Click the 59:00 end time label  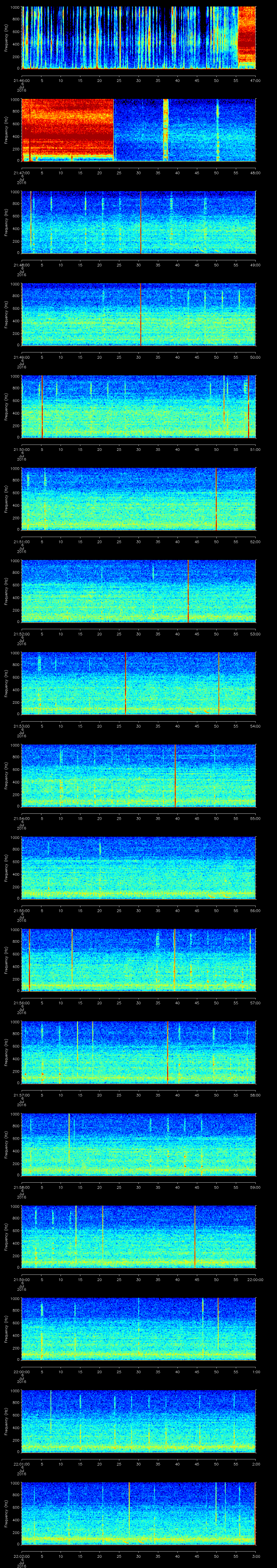[x=255, y=1187]
